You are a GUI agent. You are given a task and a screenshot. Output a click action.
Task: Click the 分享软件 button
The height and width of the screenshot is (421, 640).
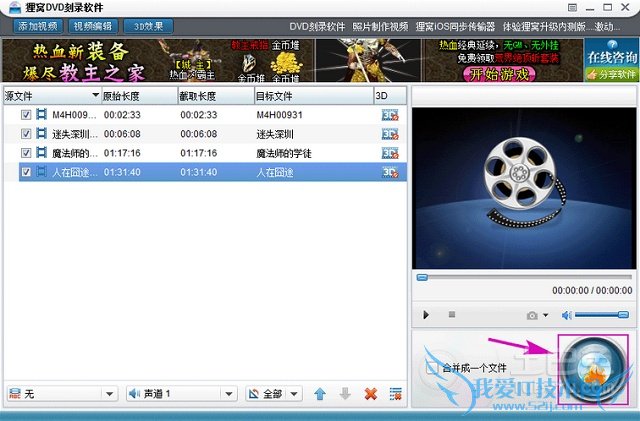pos(611,75)
